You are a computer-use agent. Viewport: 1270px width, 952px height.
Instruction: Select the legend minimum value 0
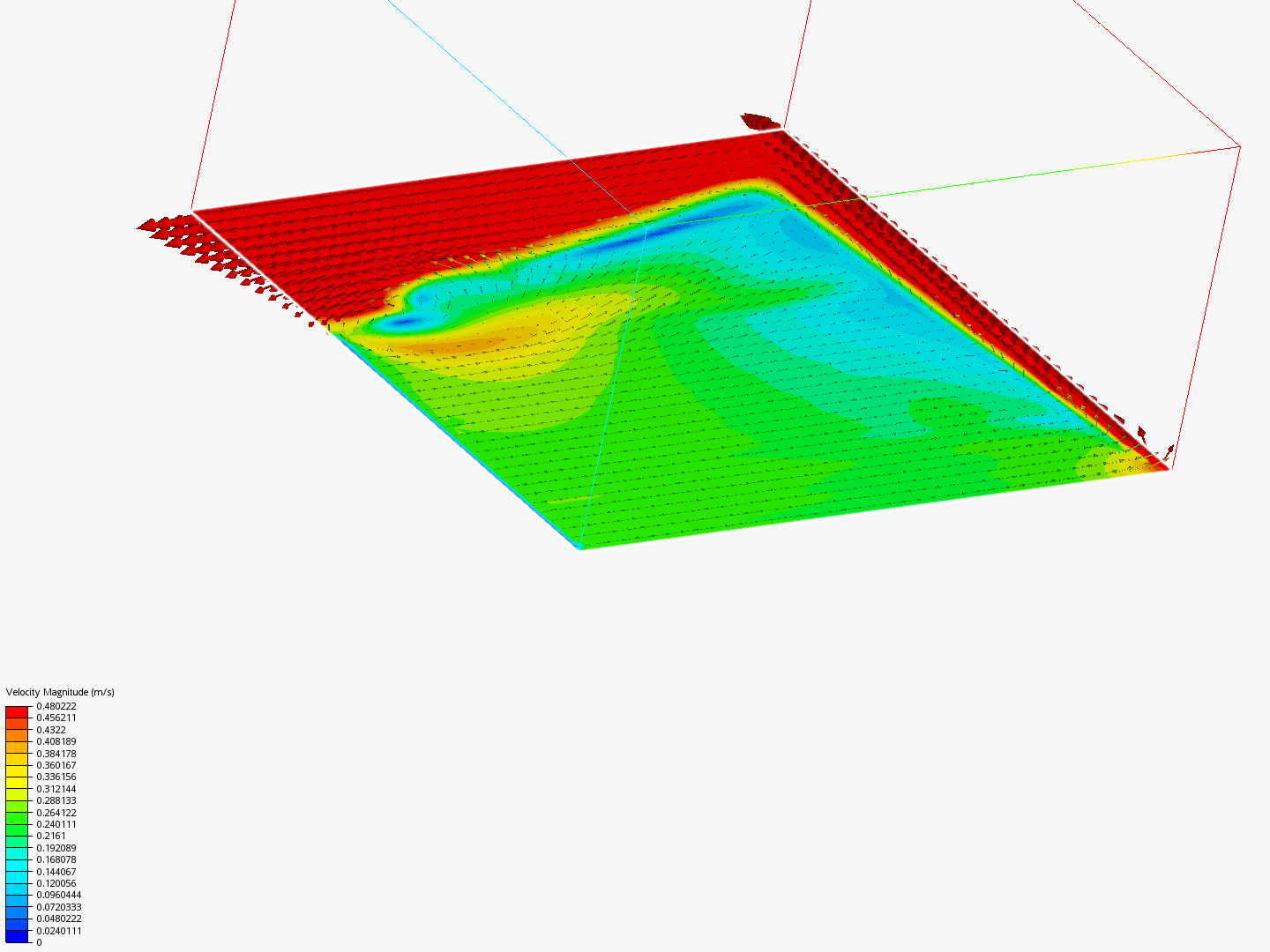tap(39, 942)
